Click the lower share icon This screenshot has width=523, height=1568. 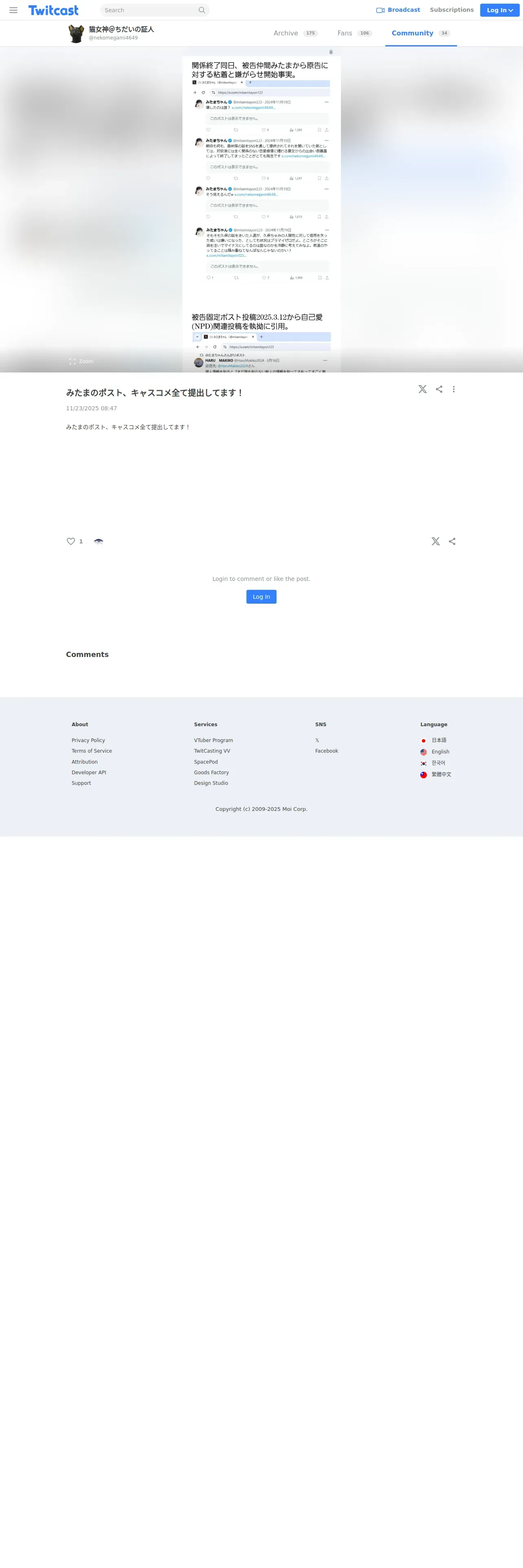click(452, 541)
